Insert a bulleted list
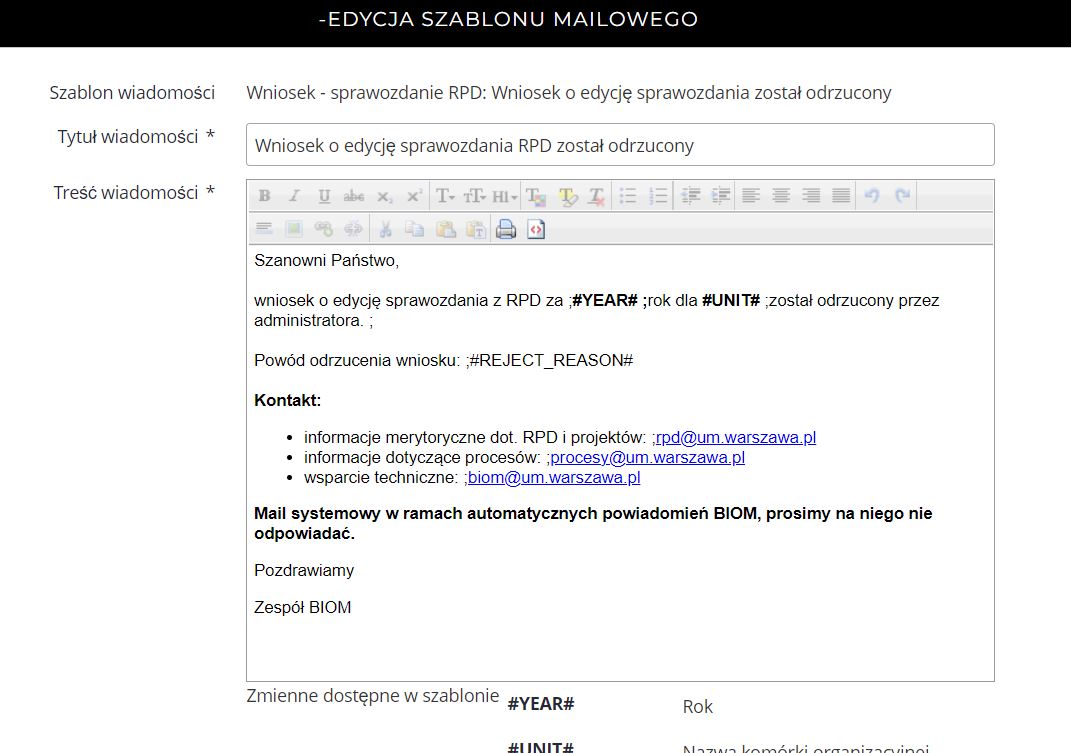The width and height of the screenshot is (1071, 753). coord(628,196)
